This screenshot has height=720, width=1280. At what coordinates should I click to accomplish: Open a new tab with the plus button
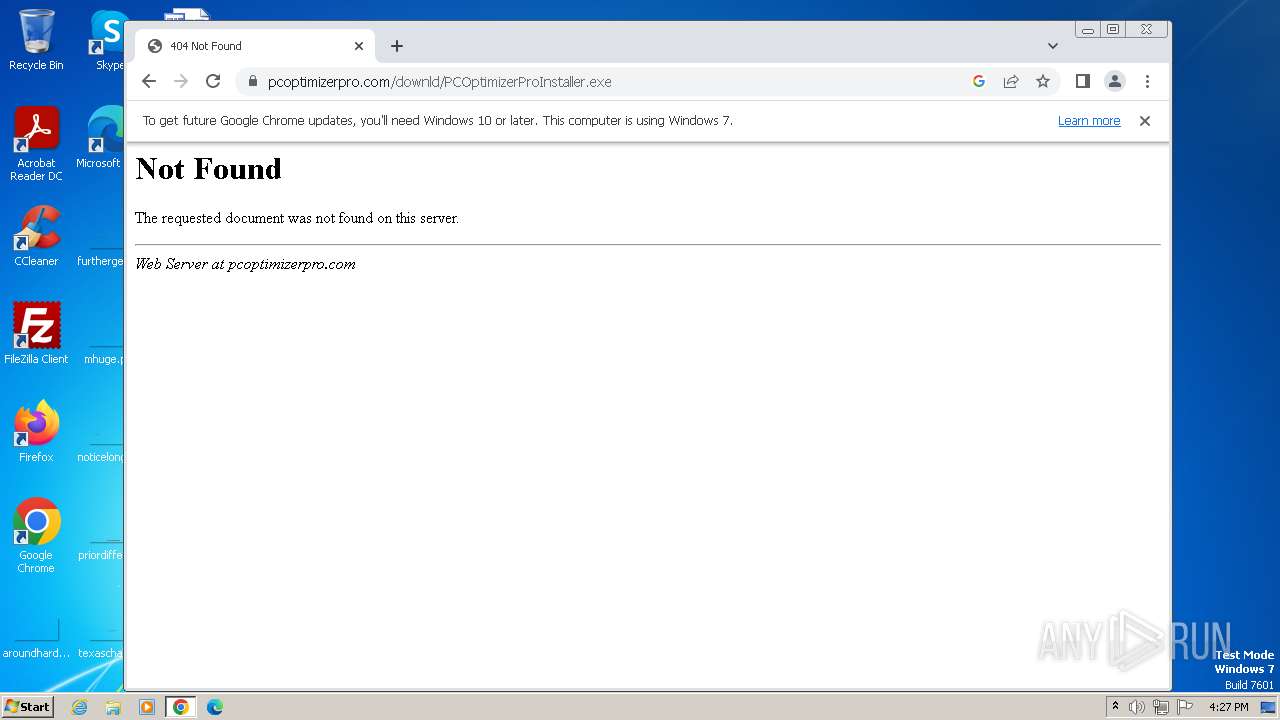(397, 46)
